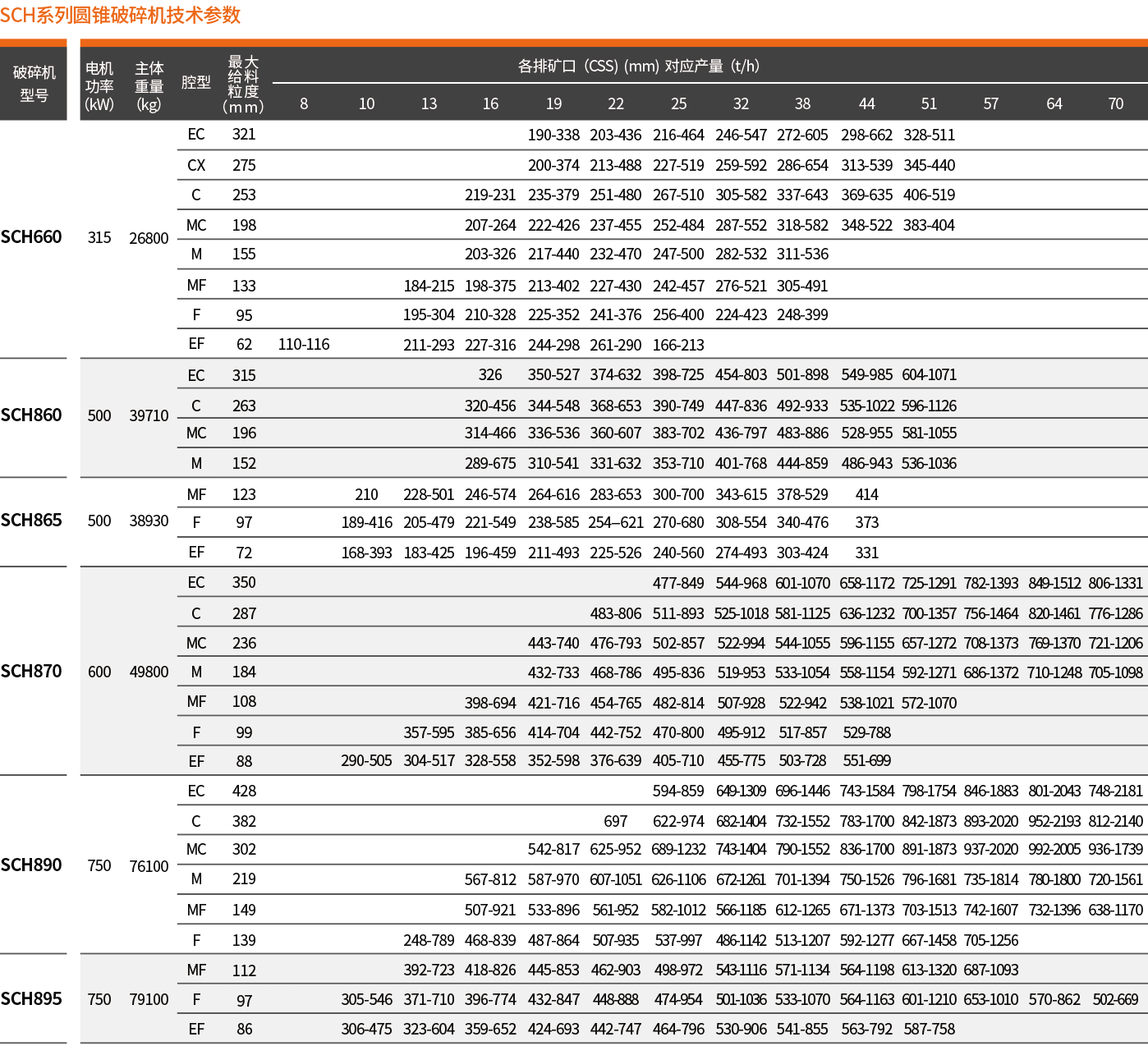Select the single value '697'
This screenshot has width=1148, height=1046.
(x=616, y=822)
